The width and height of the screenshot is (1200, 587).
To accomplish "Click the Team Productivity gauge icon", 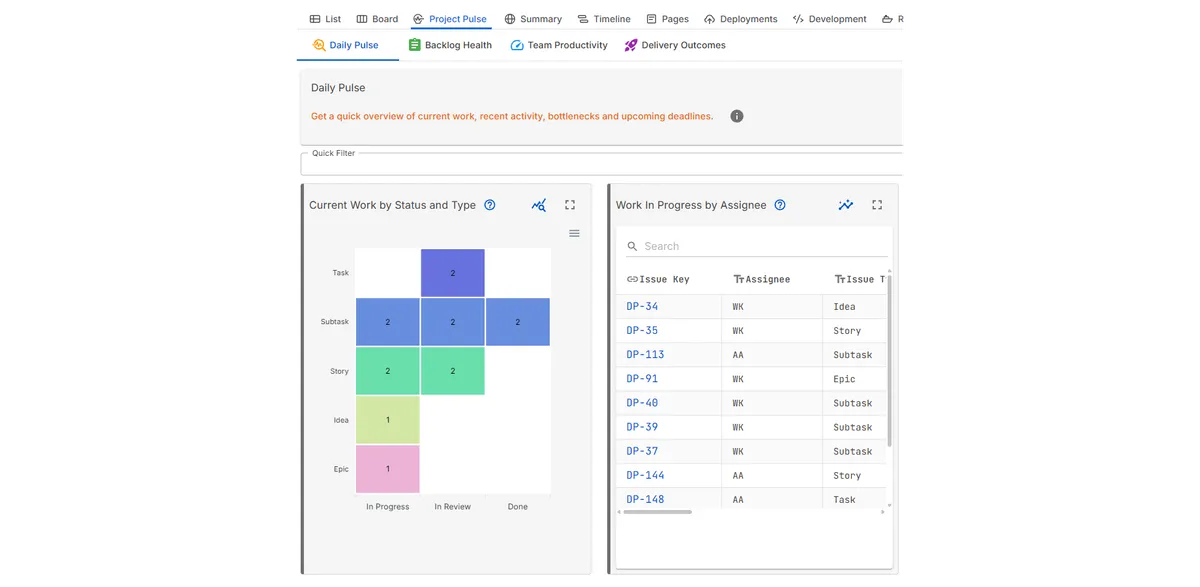I will pyautogui.click(x=517, y=45).
